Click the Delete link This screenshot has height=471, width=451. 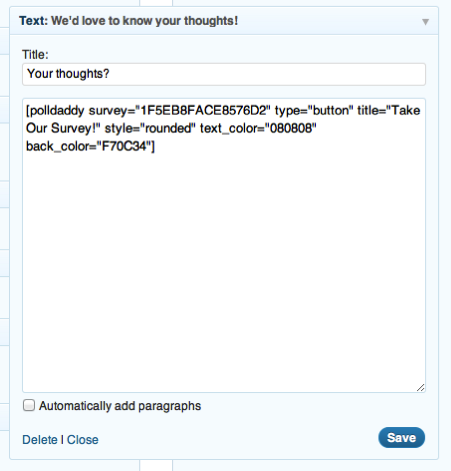click(40, 440)
